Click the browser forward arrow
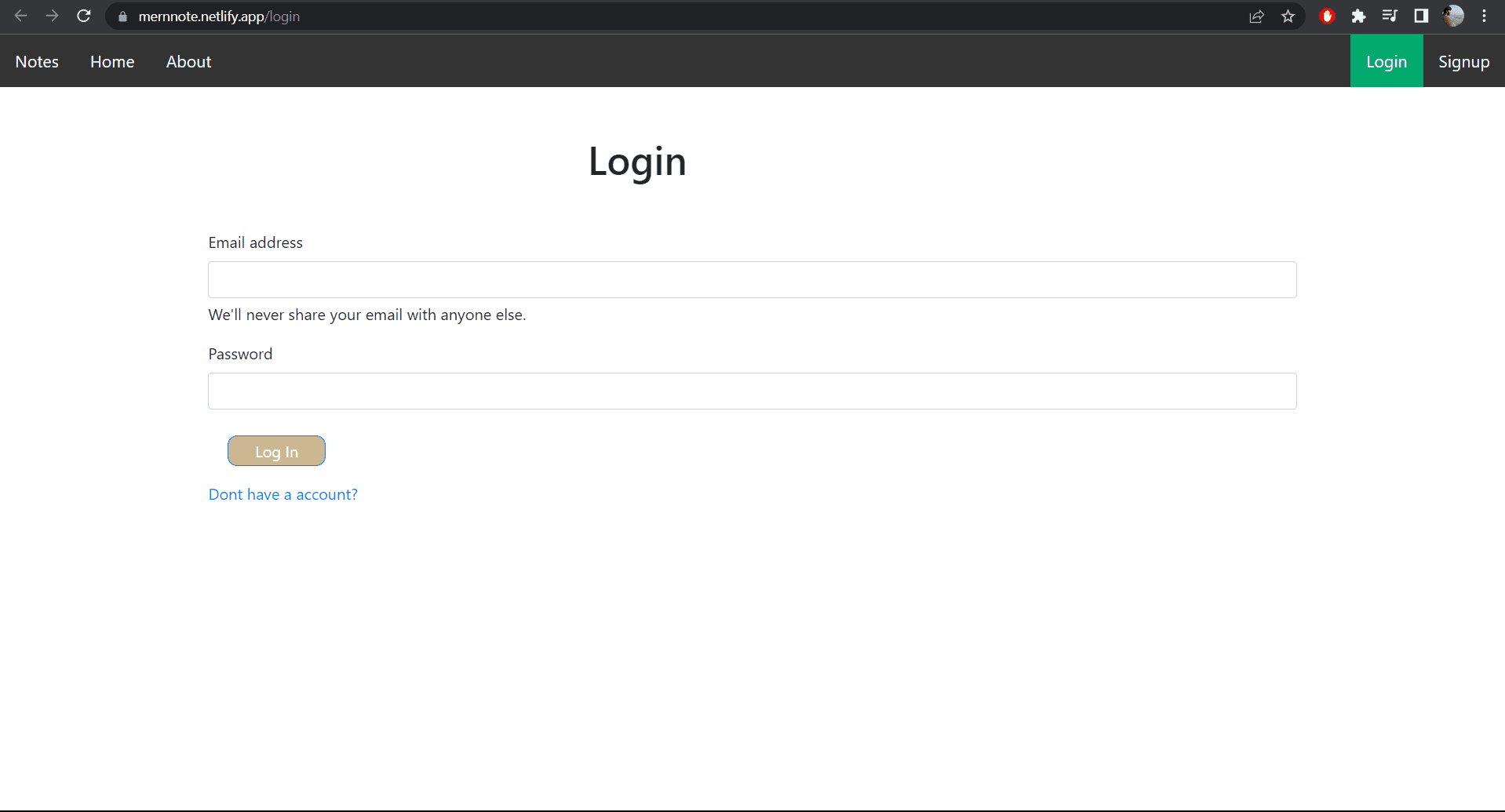The height and width of the screenshot is (812, 1505). [x=53, y=16]
